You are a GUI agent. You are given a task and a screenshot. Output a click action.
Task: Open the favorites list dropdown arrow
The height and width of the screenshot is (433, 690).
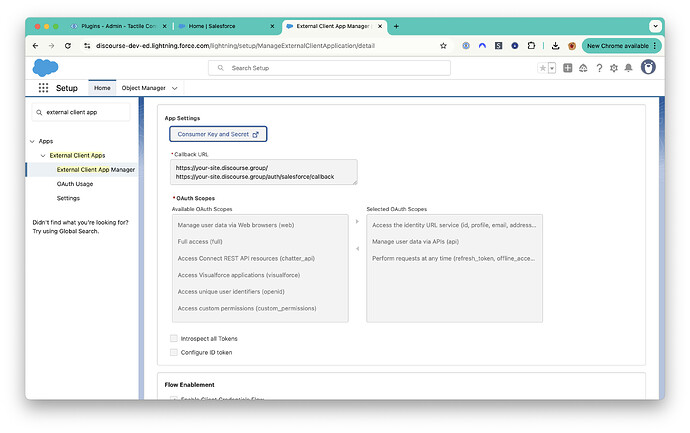pyautogui.click(x=552, y=68)
